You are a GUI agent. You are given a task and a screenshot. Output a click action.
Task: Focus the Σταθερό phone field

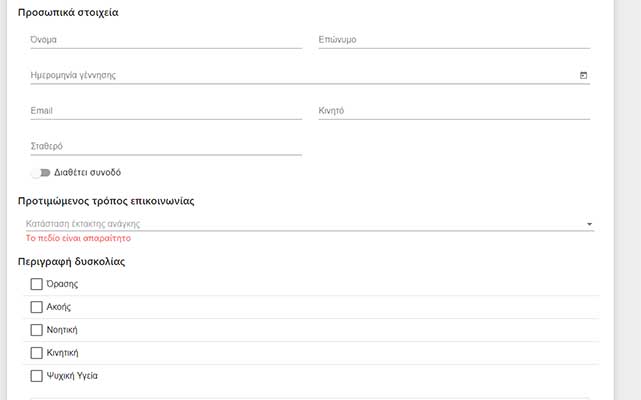pyautogui.click(x=166, y=146)
